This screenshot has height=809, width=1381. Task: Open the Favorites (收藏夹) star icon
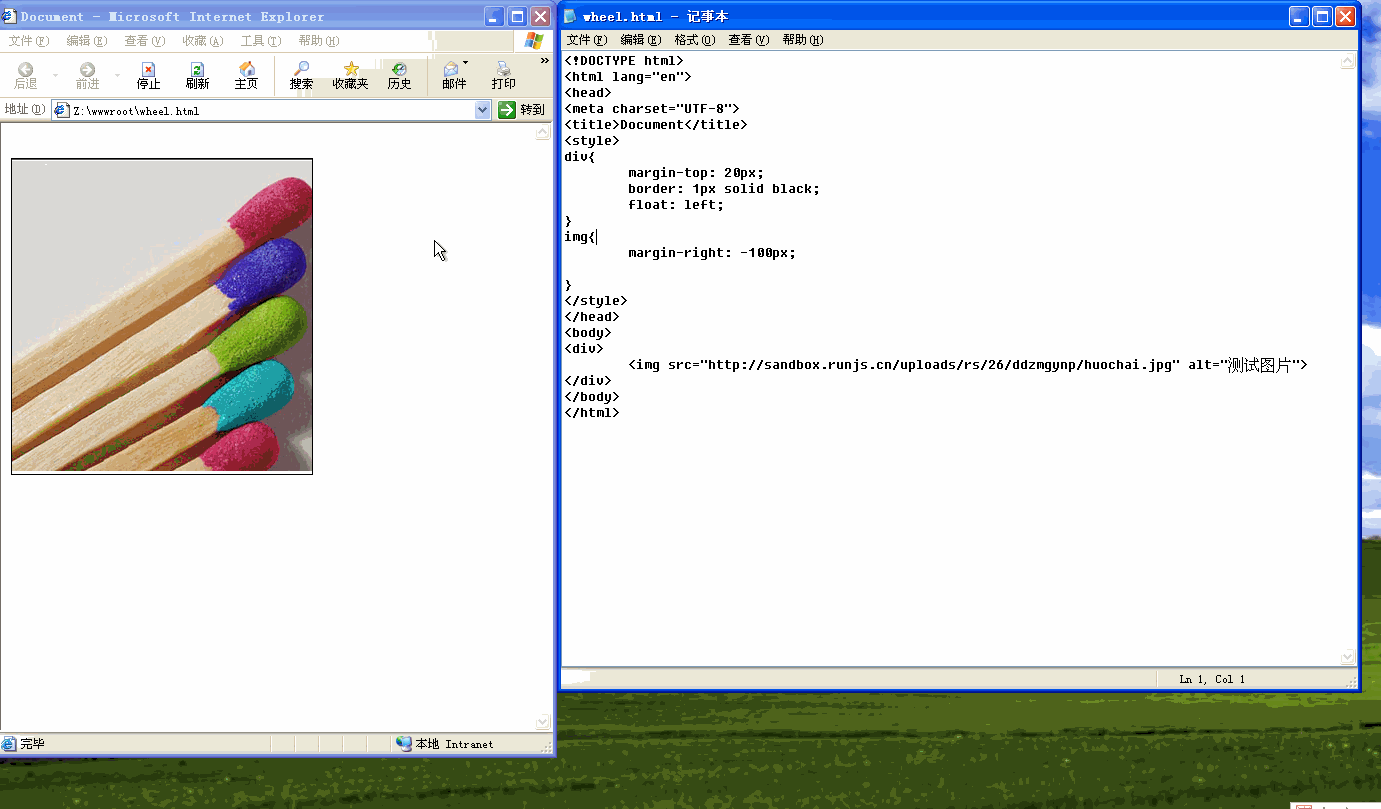(x=350, y=70)
